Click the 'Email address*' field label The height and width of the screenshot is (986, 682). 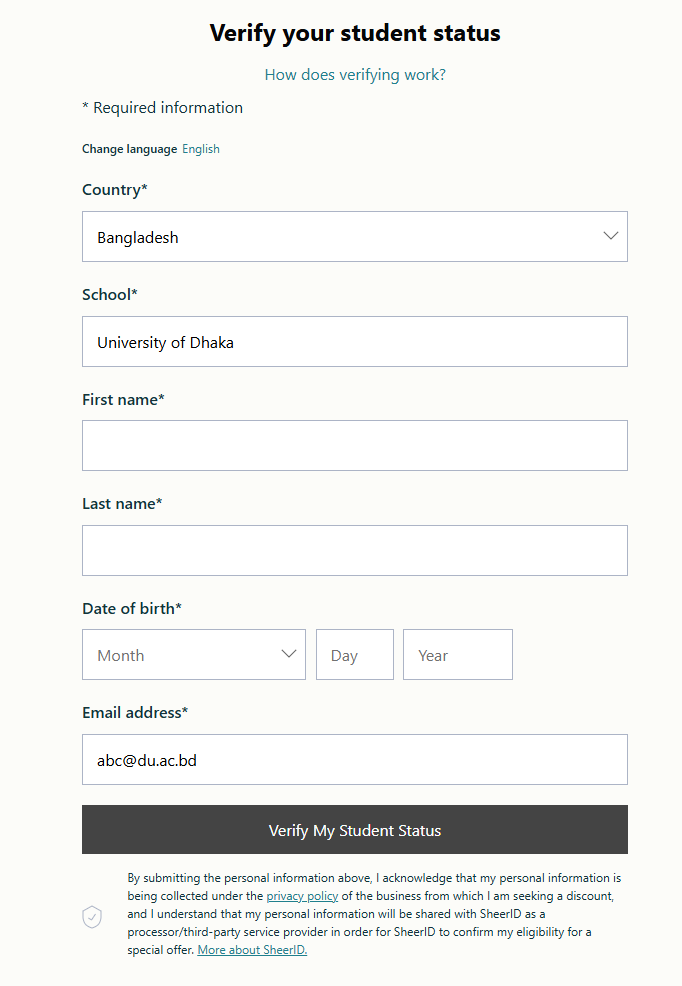pyautogui.click(x=135, y=713)
